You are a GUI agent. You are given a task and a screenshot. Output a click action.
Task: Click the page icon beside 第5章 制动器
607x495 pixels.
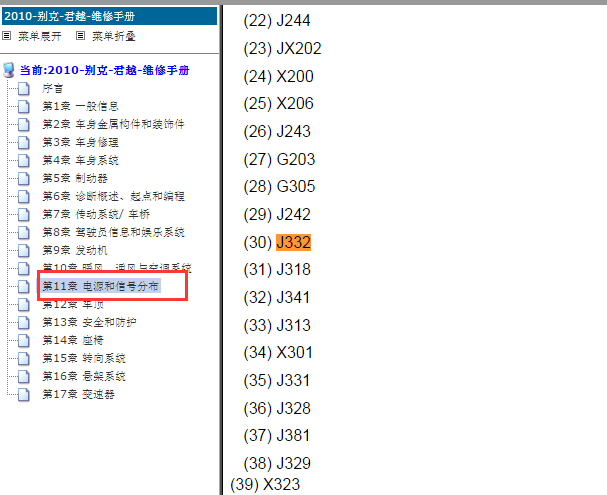[x=24, y=178]
